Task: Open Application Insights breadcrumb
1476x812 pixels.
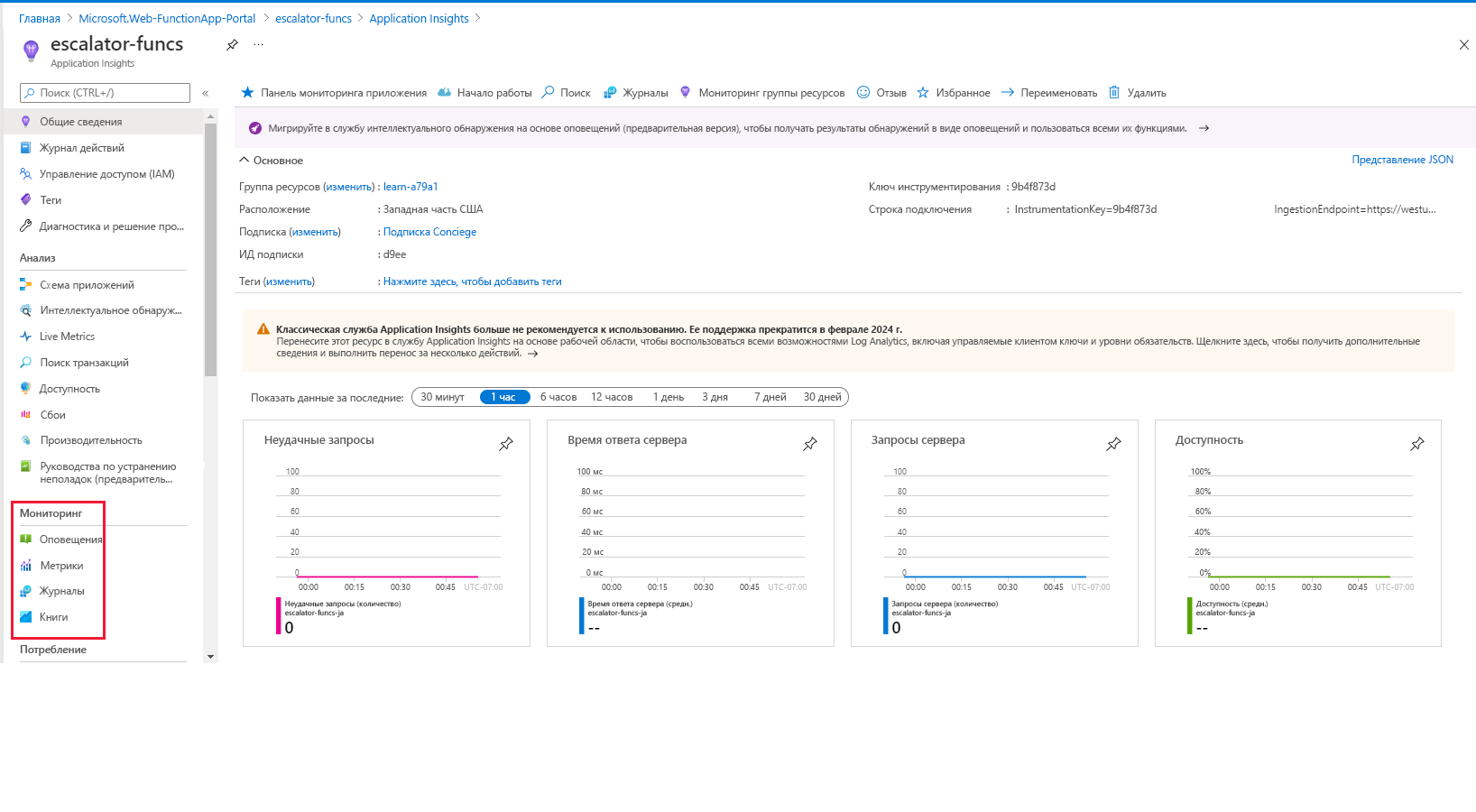Action: [419, 18]
